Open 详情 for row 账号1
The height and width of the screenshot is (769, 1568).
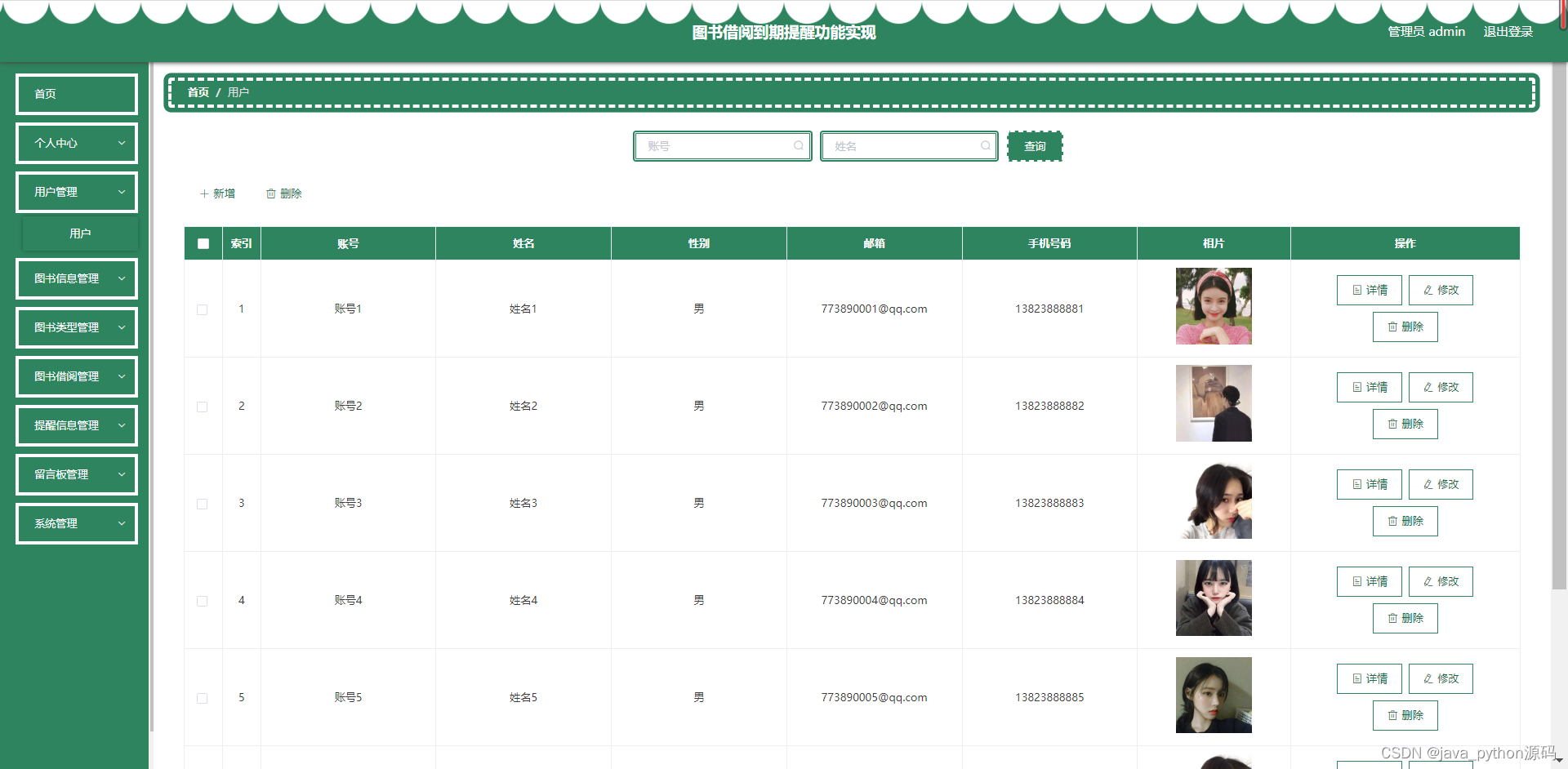1369,290
